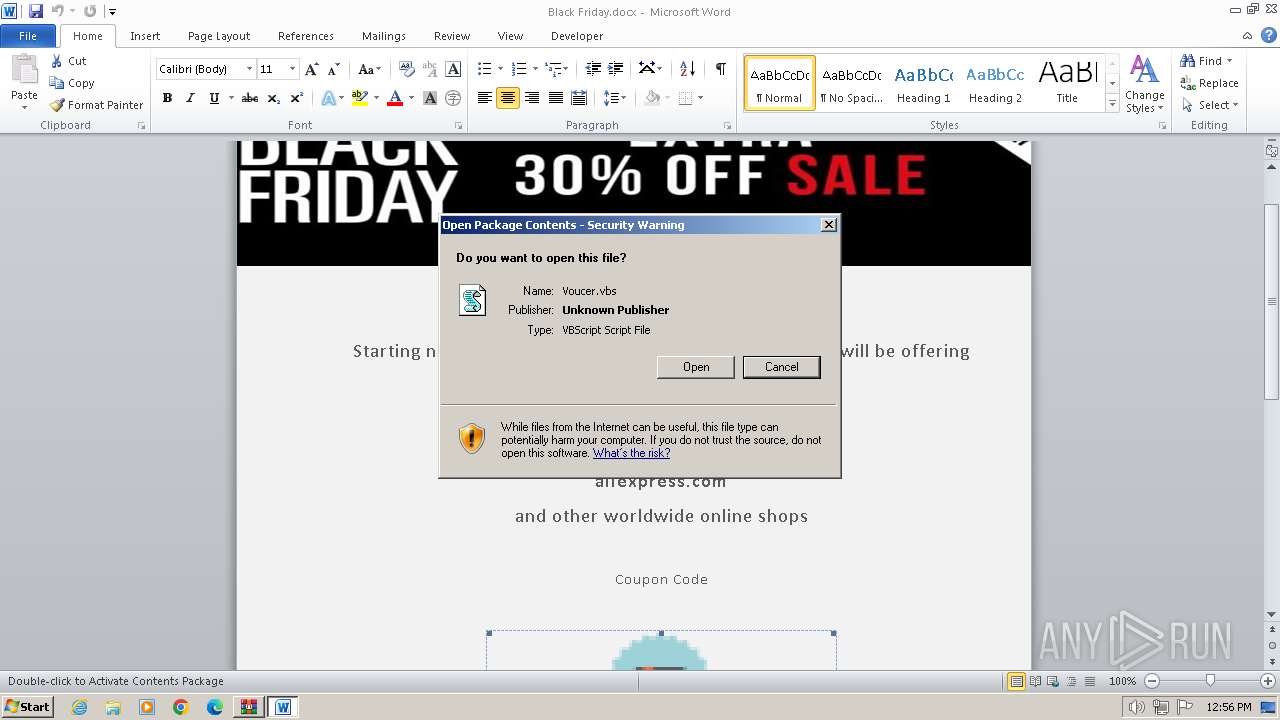
Task: Toggle Center alignment
Action: pos(508,98)
